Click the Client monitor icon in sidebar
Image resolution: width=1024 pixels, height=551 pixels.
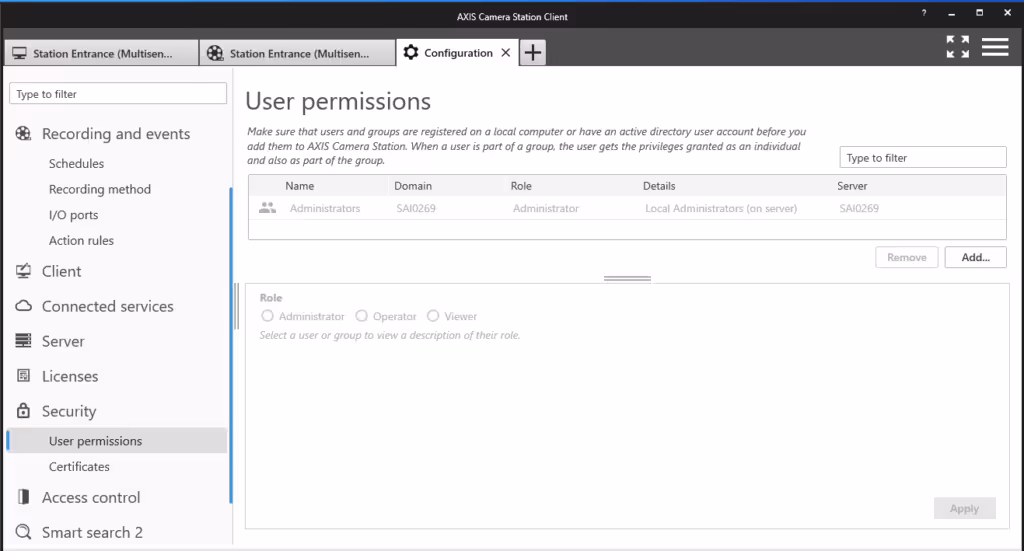coord(24,271)
